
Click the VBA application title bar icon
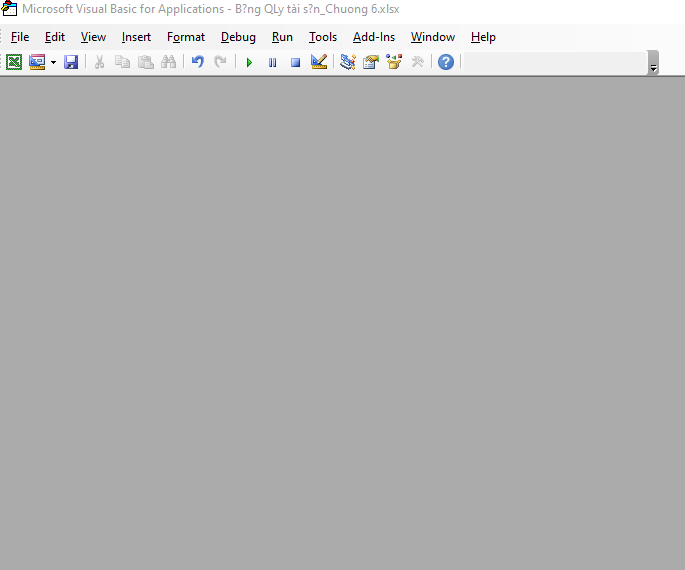click(x=9, y=8)
